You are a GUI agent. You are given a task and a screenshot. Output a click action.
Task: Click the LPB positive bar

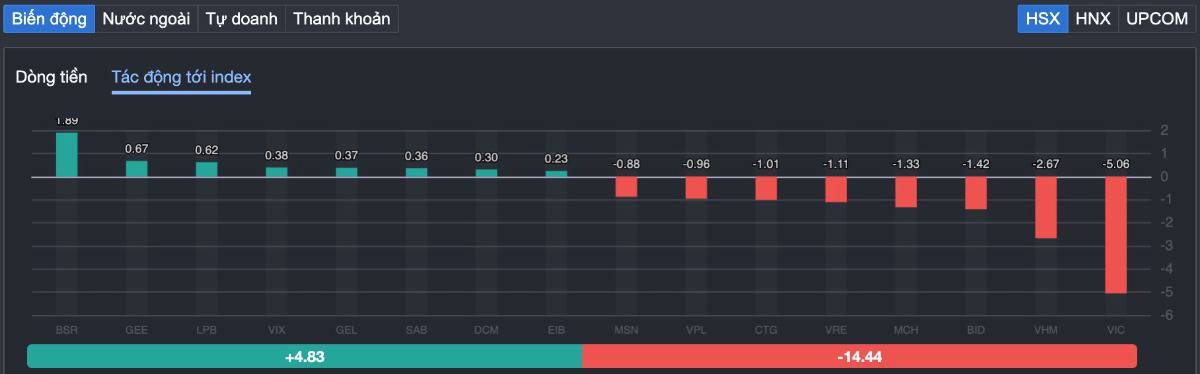(x=207, y=169)
